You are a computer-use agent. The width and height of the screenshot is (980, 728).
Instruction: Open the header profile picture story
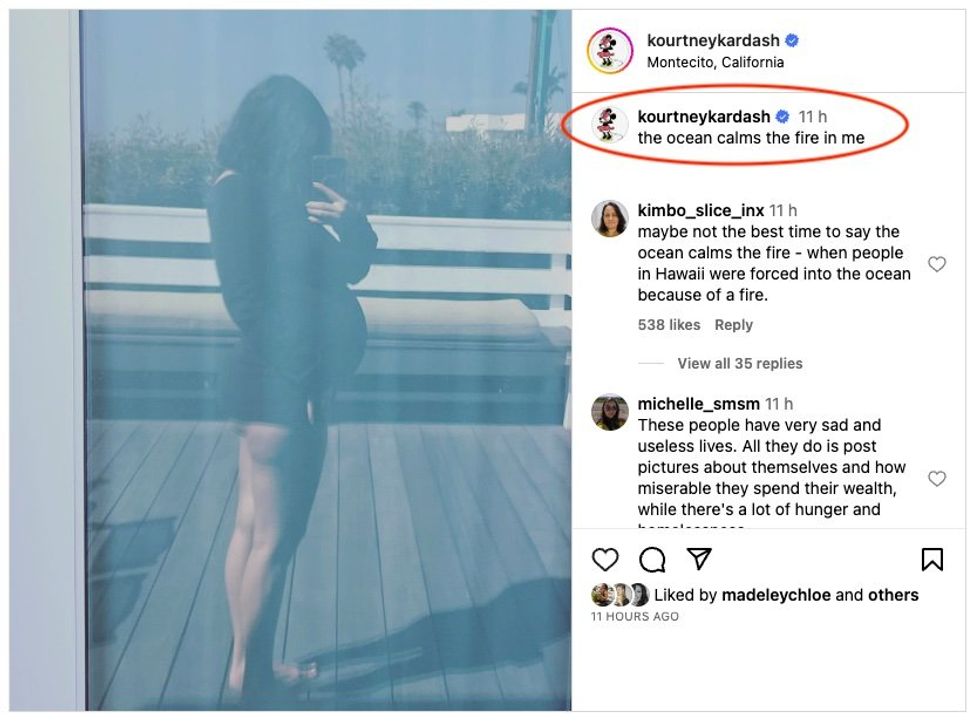[610, 50]
